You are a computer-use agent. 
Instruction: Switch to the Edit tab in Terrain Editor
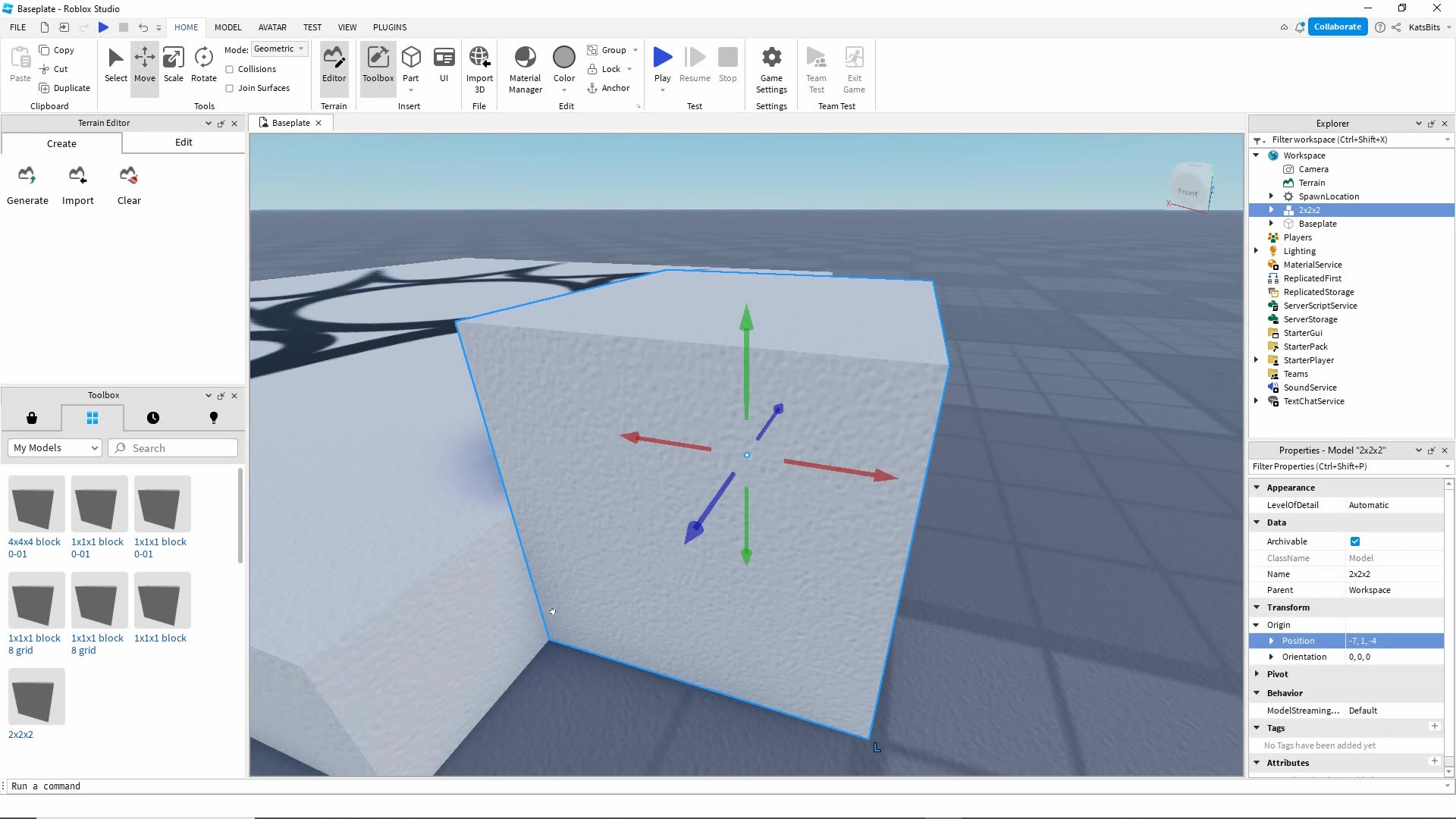pyautogui.click(x=183, y=143)
